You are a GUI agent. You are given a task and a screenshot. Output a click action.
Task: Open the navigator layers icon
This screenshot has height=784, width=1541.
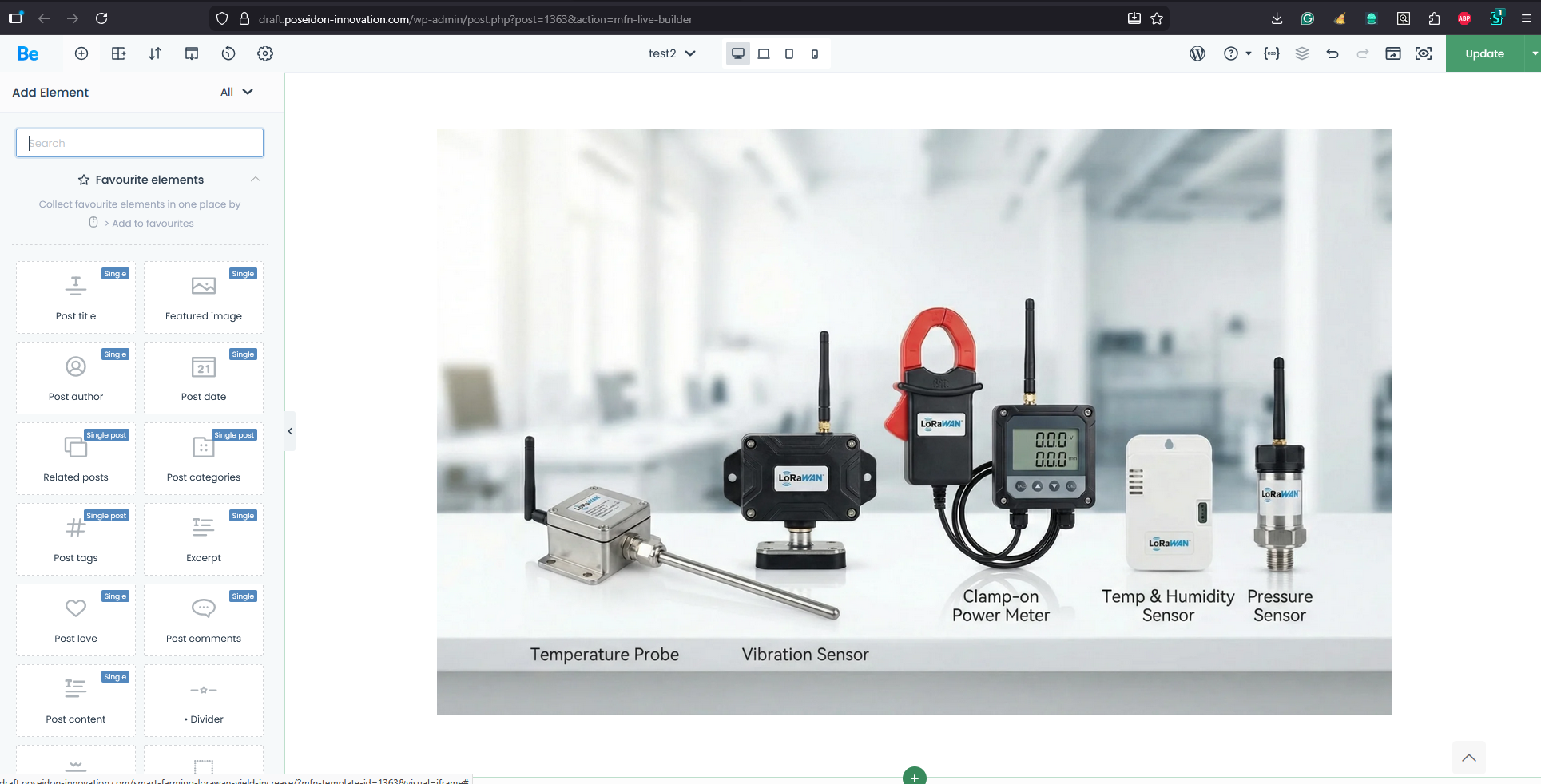1302,53
